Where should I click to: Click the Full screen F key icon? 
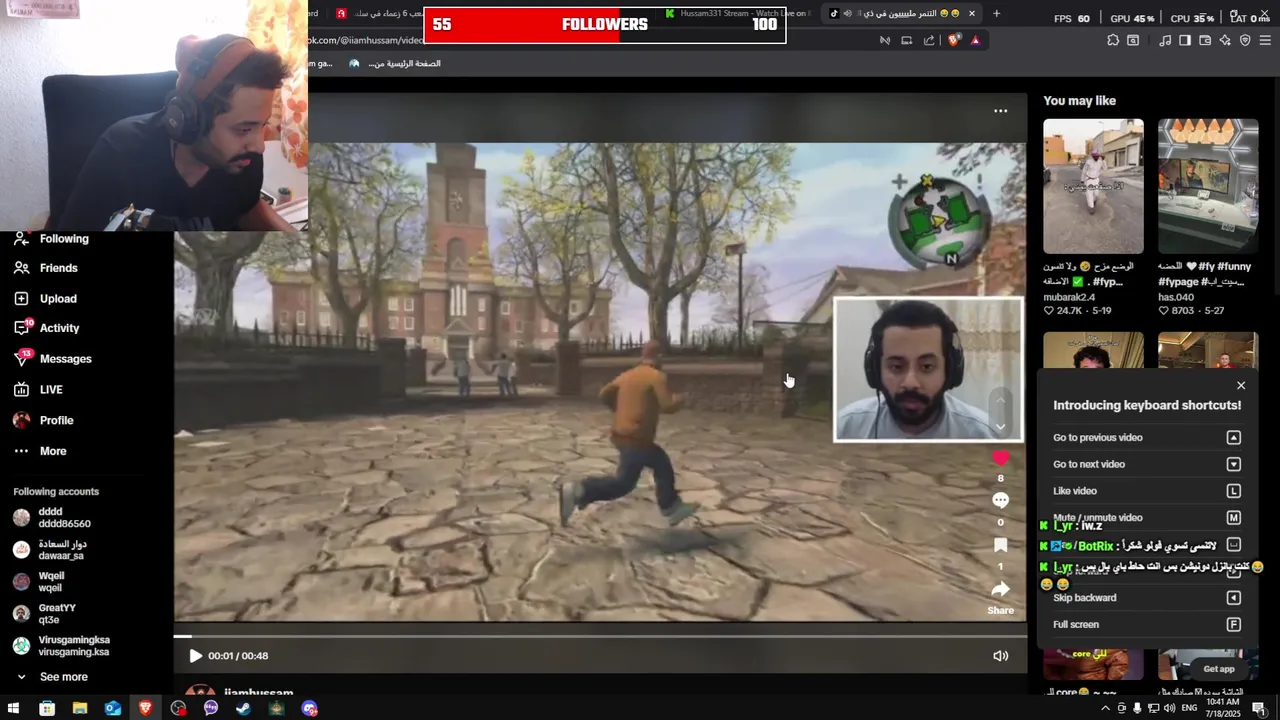click(x=1233, y=625)
